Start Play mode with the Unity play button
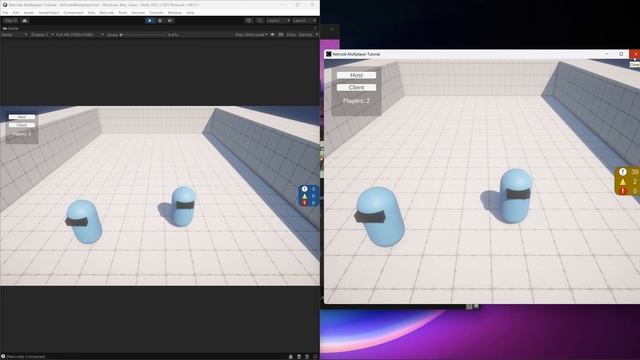Viewport: 640px width, 360px height. [x=150, y=20]
